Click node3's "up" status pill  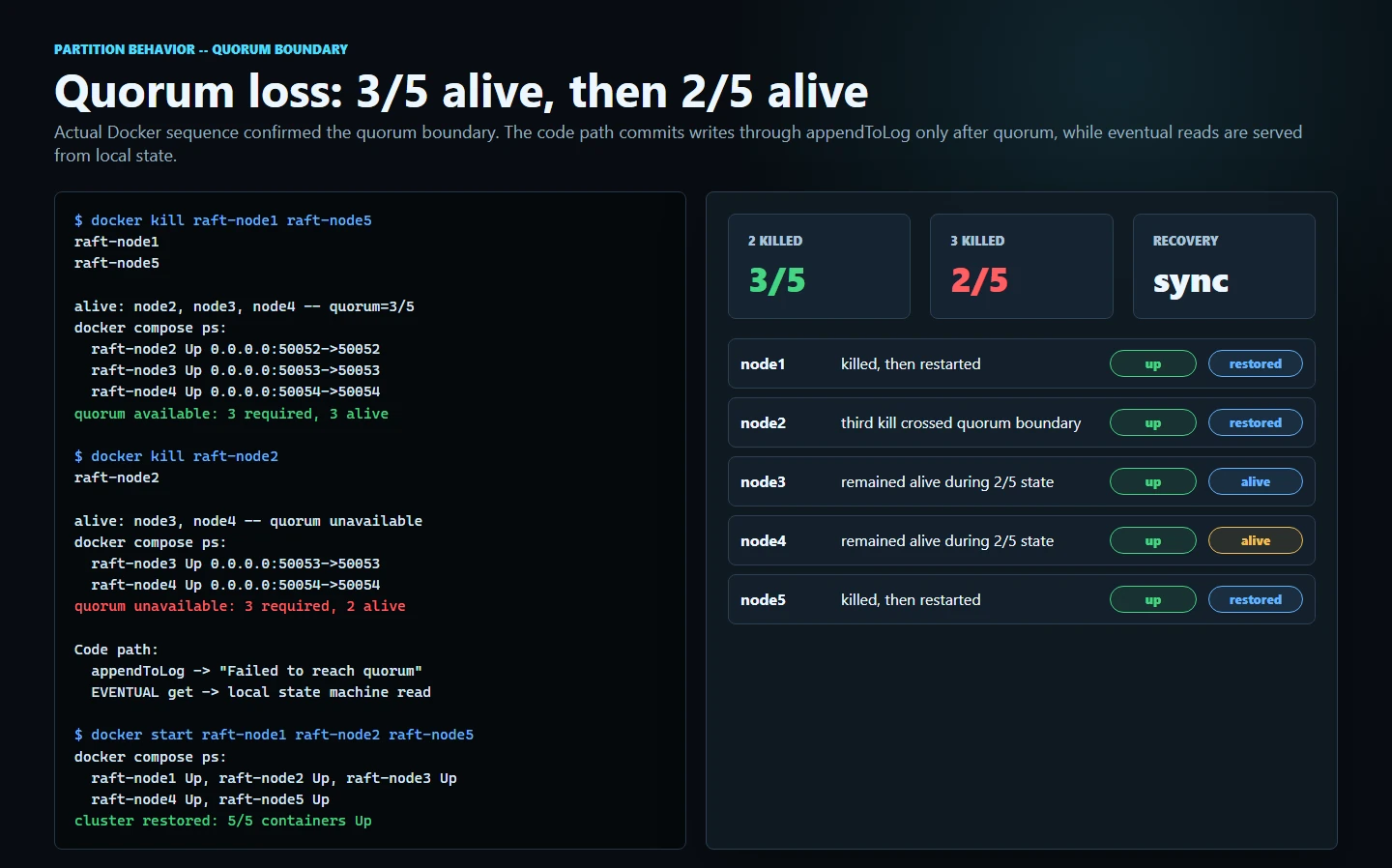point(1153,482)
